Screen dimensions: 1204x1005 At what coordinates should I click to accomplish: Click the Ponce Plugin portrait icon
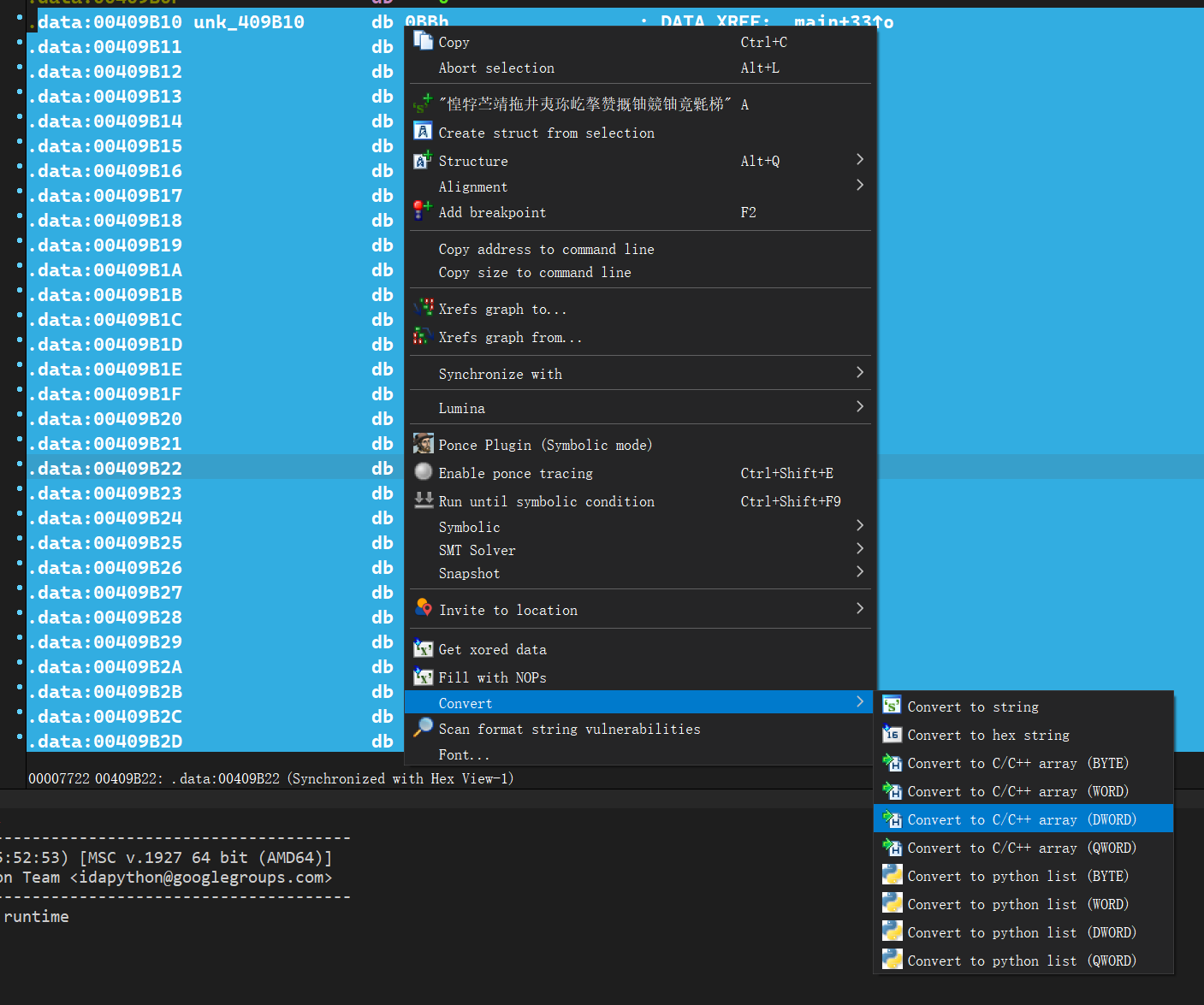coord(423,444)
